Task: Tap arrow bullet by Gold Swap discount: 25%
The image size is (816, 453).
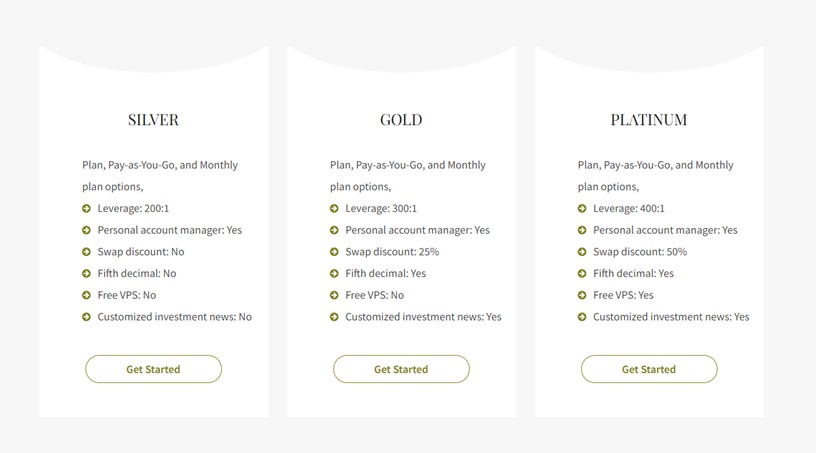Action: click(x=334, y=252)
